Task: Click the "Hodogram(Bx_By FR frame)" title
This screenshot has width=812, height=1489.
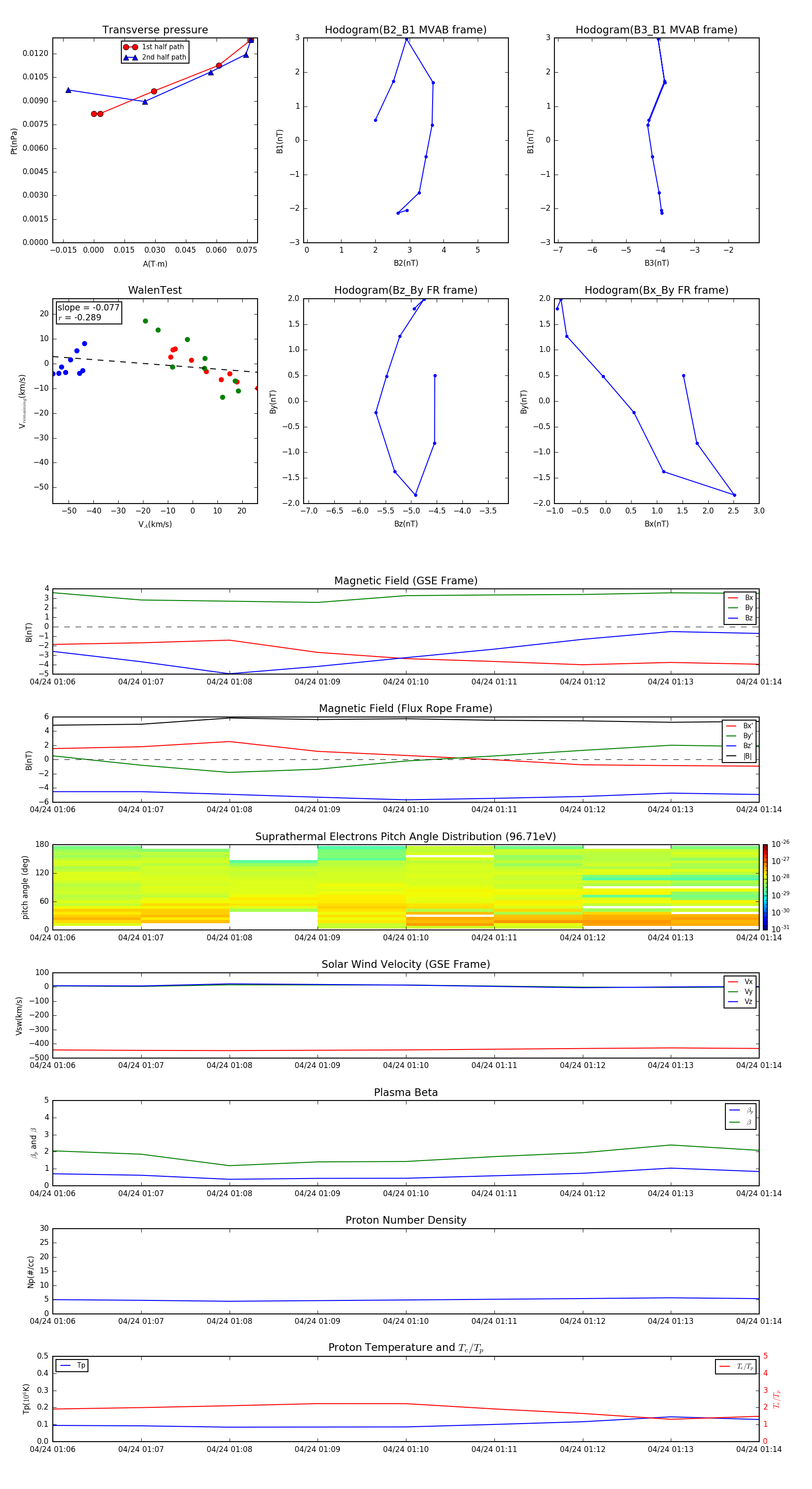Action: click(656, 290)
